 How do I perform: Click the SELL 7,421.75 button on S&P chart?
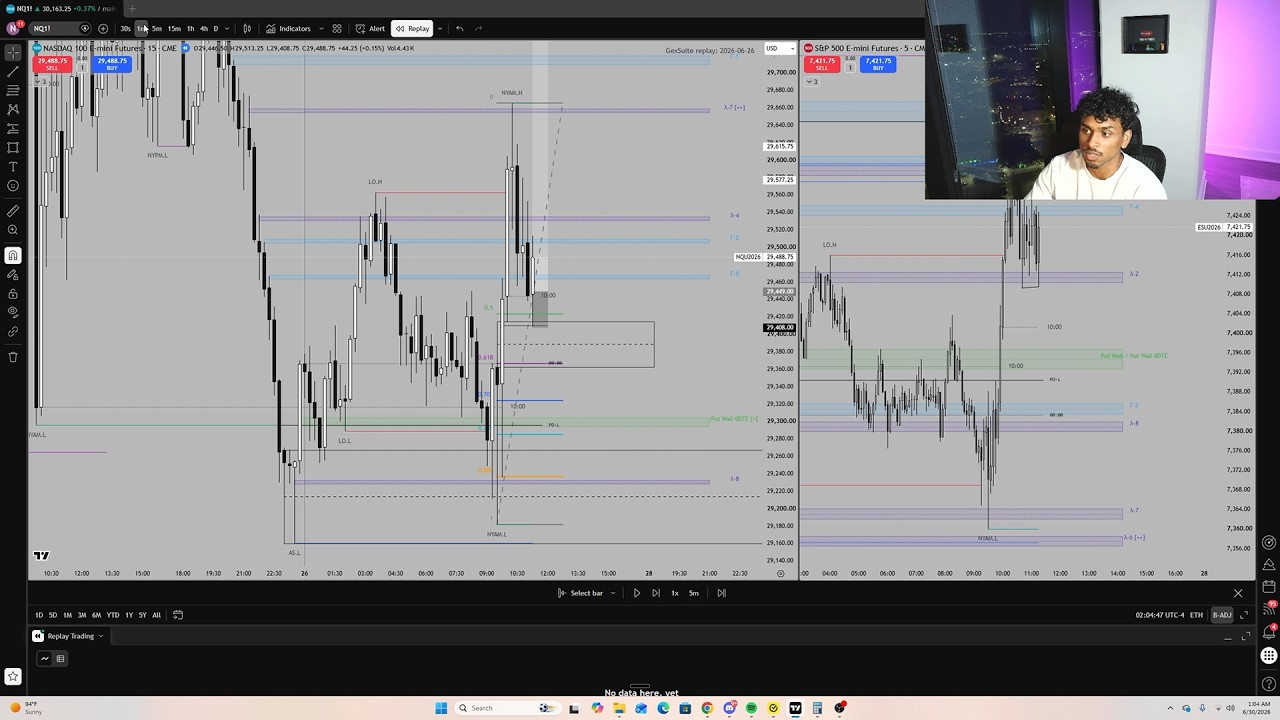[x=821, y=64]
